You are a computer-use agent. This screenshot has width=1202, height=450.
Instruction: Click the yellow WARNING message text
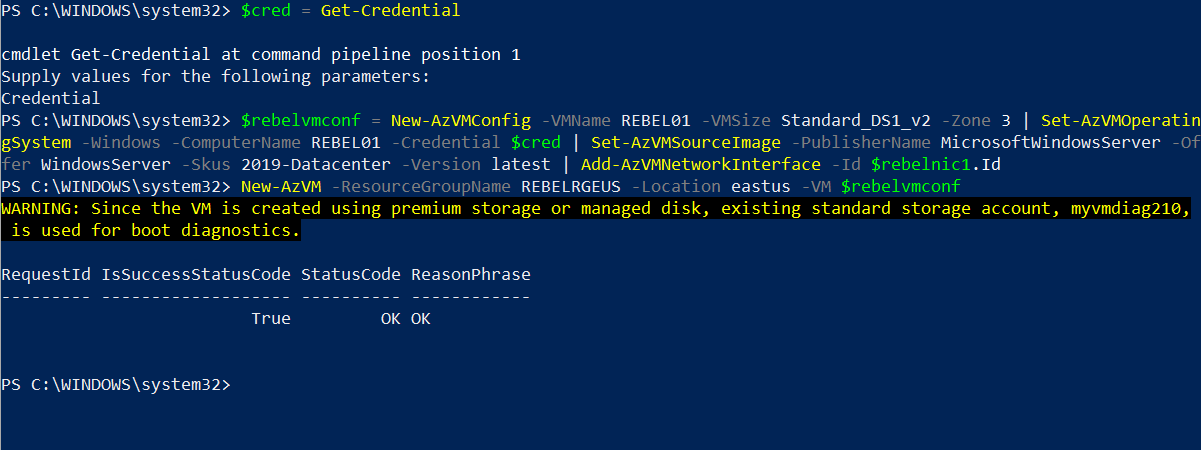[x=597, y=219]
